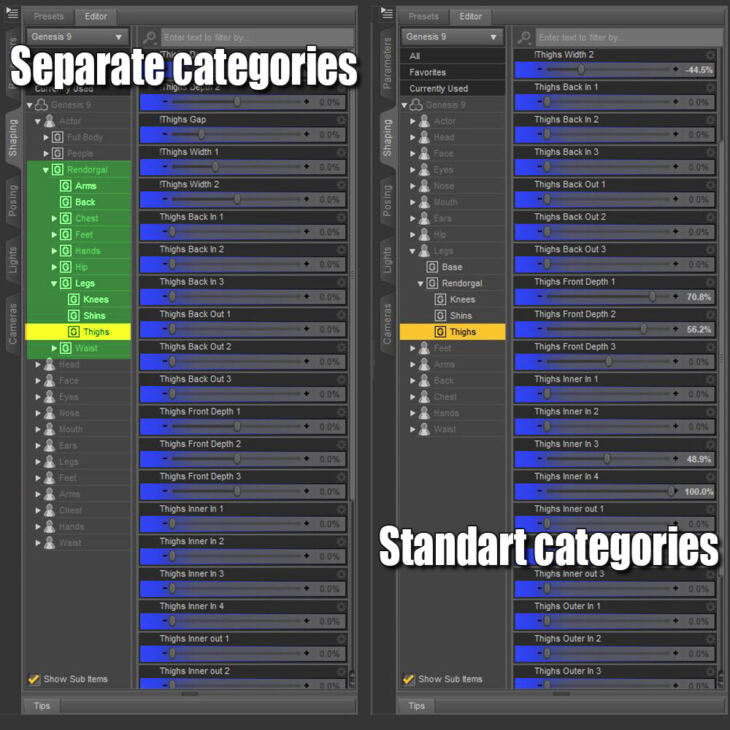
Task: Click minus nudge on Thighs Front Depth 1 at 70.8%
Action: tap(540, 297)
